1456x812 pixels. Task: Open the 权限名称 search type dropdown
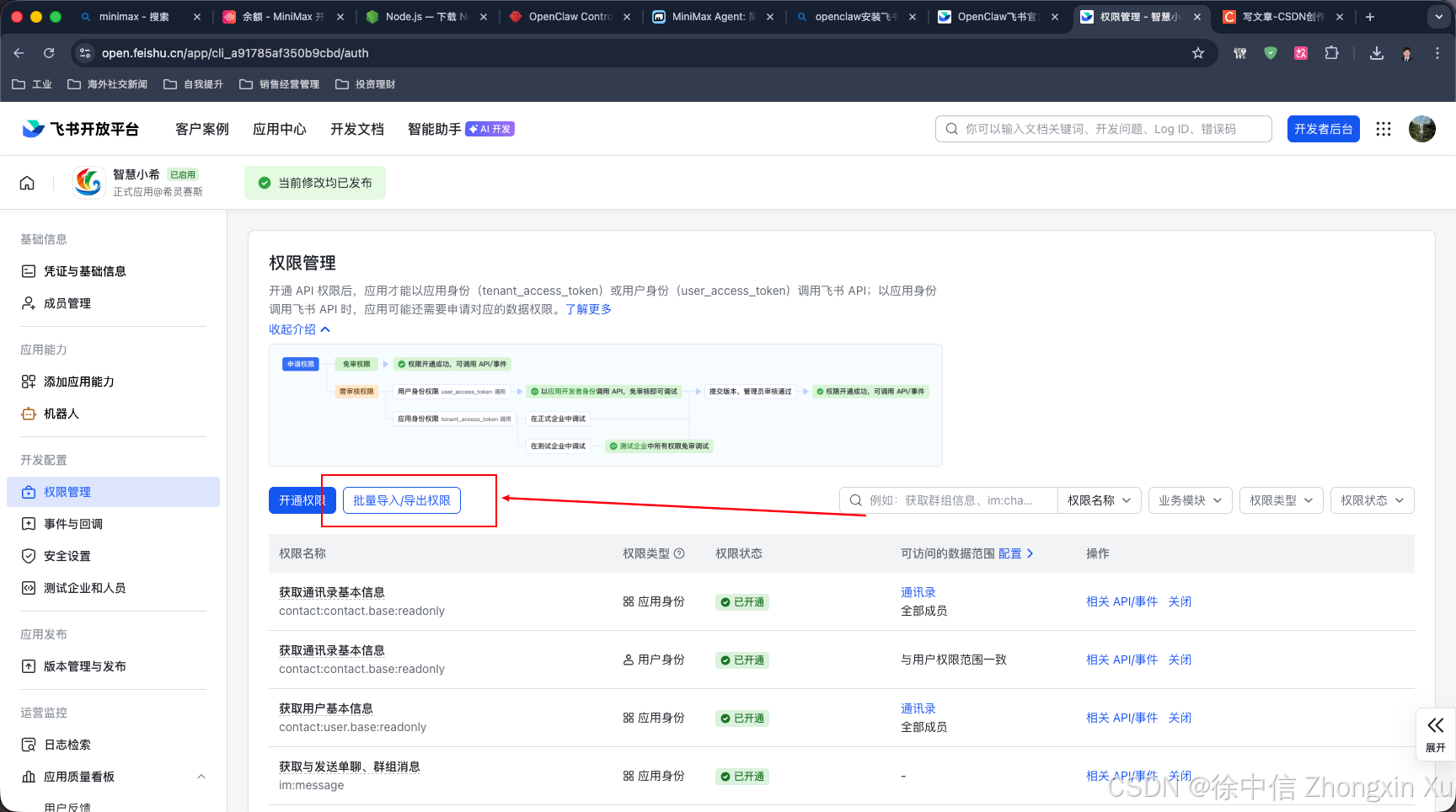point(1100,500)
